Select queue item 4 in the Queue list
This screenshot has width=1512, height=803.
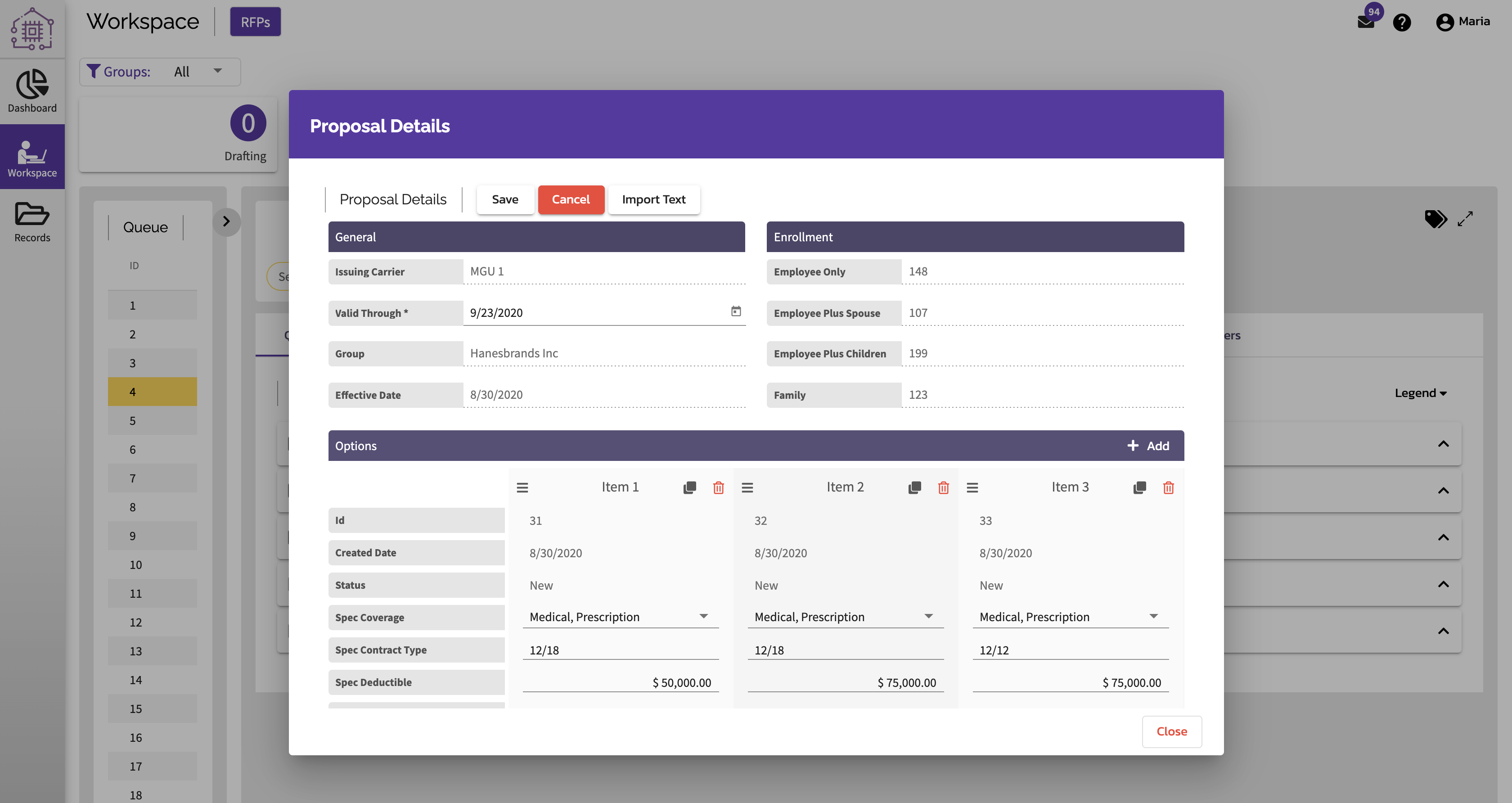(x=152, y=391)
